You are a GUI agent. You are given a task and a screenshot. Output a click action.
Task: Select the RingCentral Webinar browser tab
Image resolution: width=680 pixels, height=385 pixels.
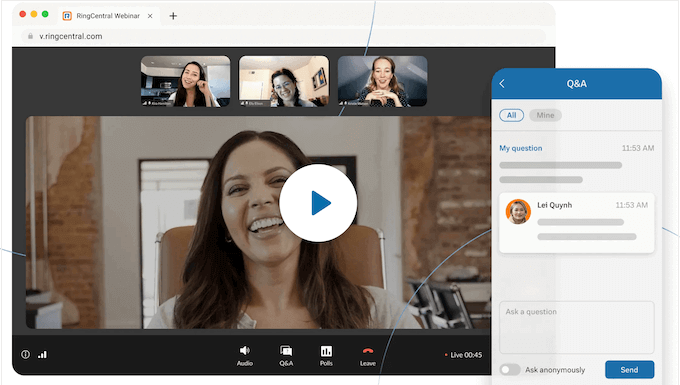click(108, 16)
